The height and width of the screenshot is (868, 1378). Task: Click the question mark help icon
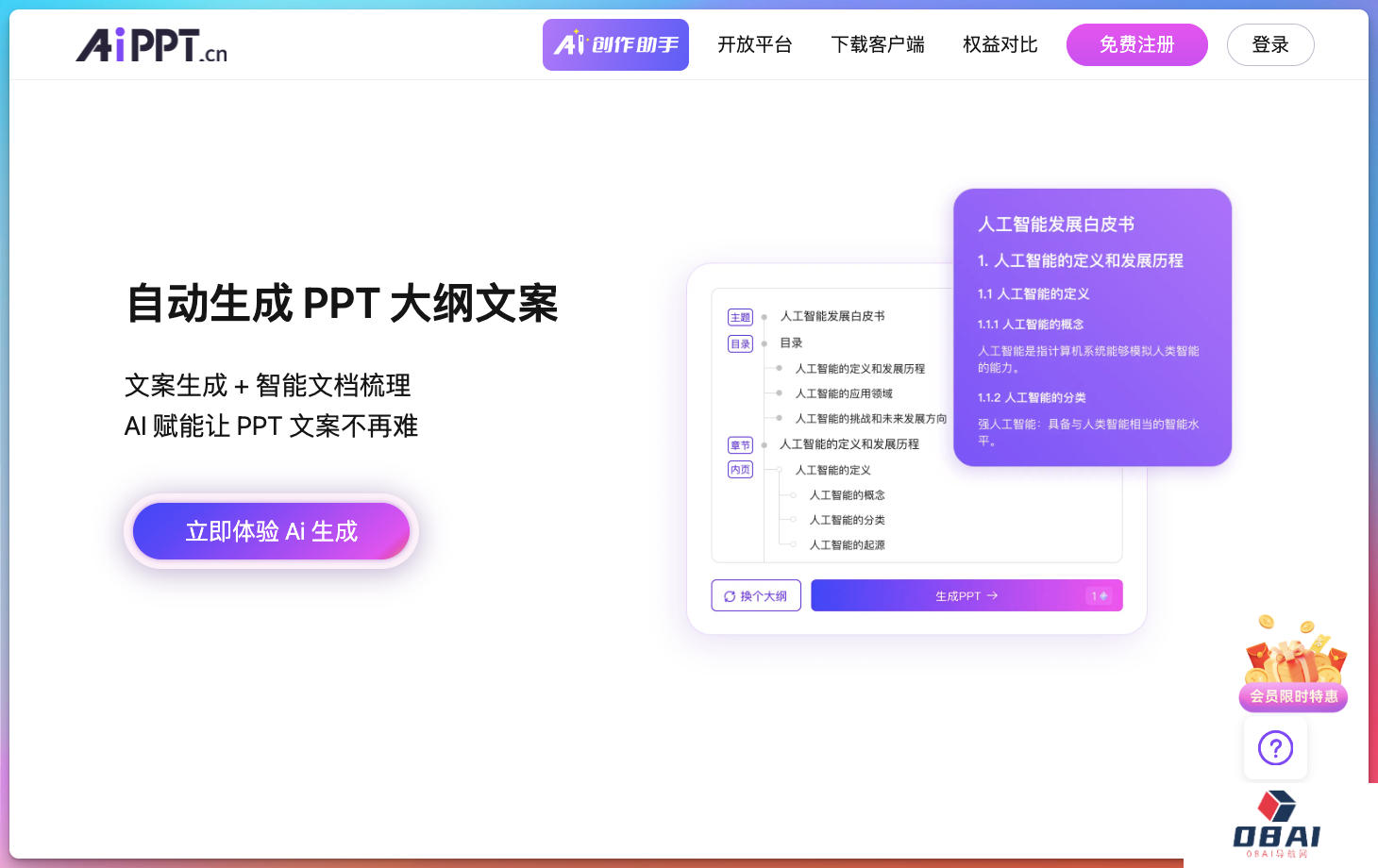click(1275, 748)
